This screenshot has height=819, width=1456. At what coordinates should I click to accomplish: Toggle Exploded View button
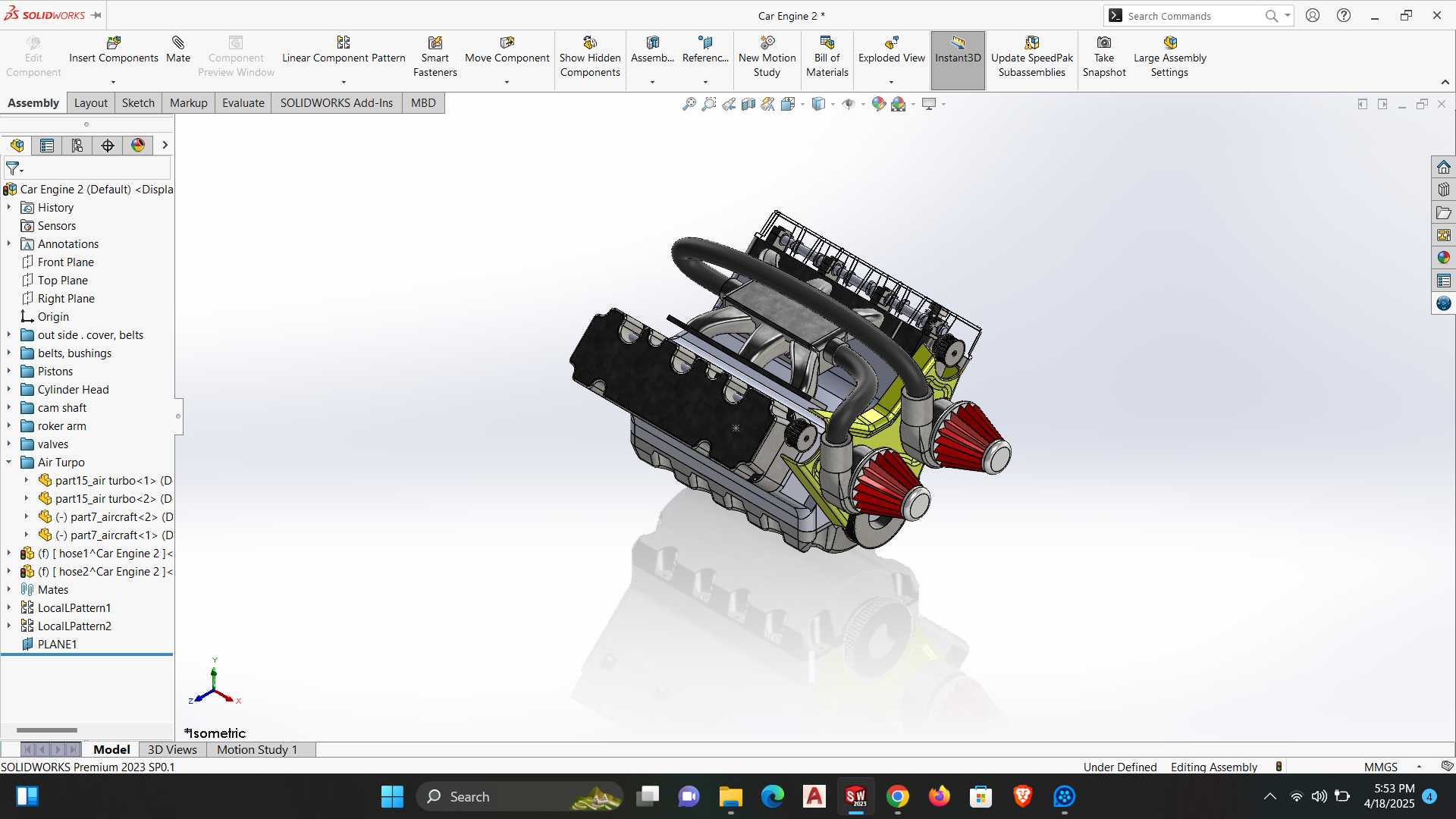point(891,50)
